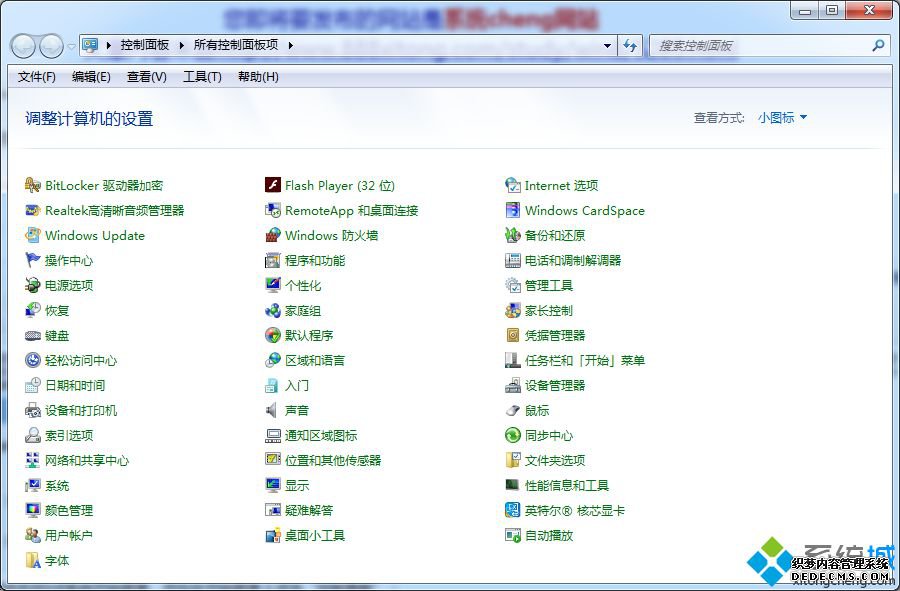Open the 默认程序 icon
900x591 pixels.
coord(273,336)
